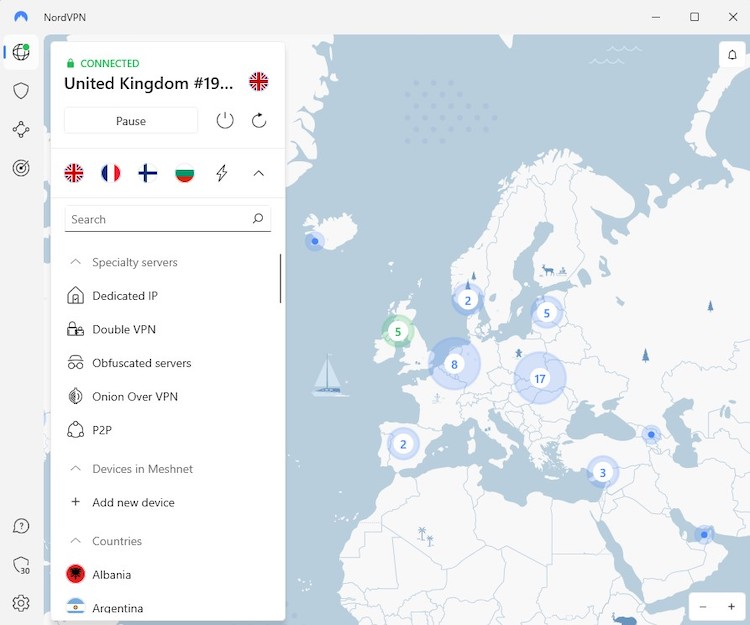Click the Middle East cluster marked 3
Image resolution: width=750 pixels, height=625 pixels.
click(x=603, y=473)
